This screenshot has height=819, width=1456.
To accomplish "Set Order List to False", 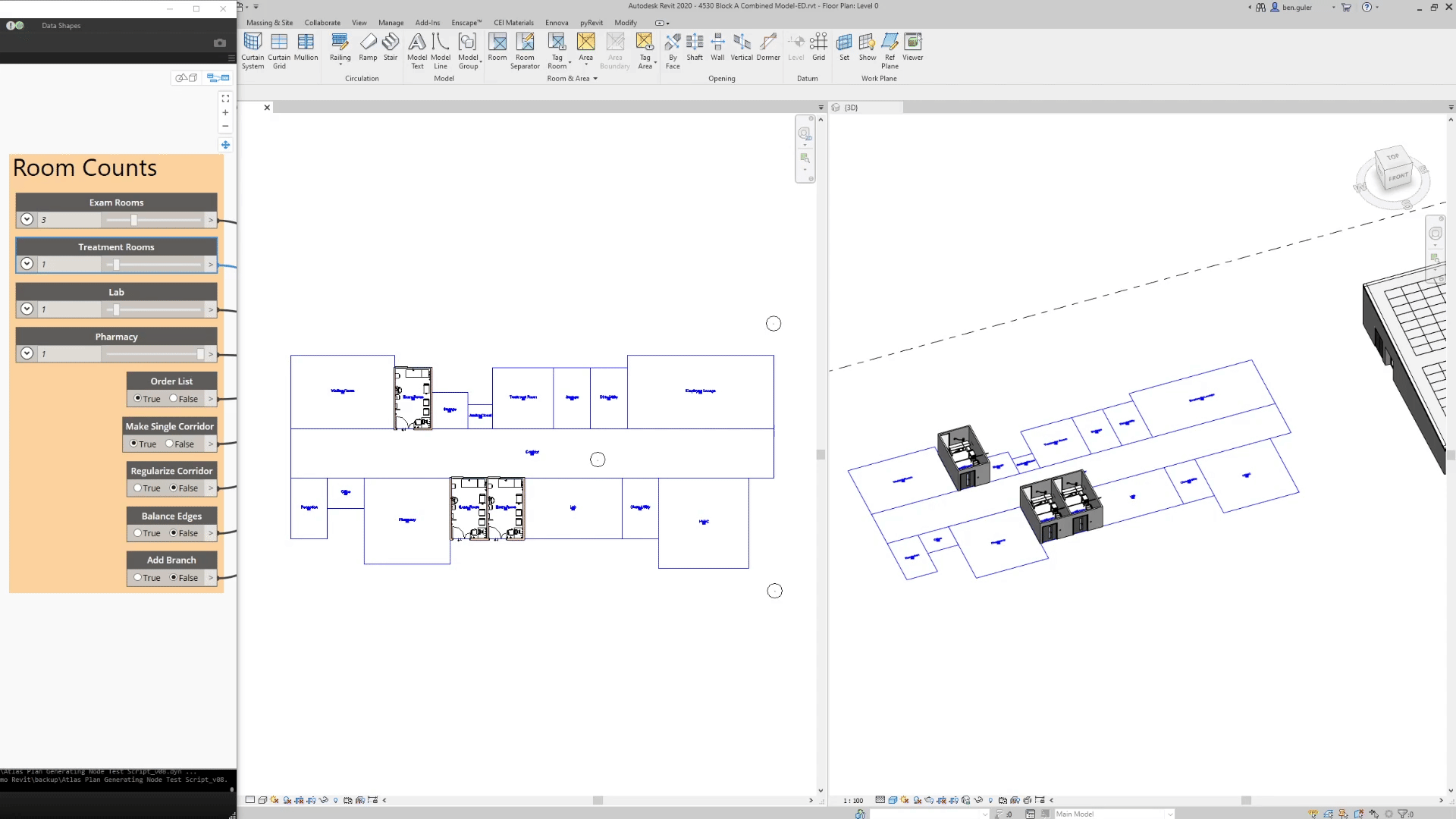I will (x=174, y=398).
